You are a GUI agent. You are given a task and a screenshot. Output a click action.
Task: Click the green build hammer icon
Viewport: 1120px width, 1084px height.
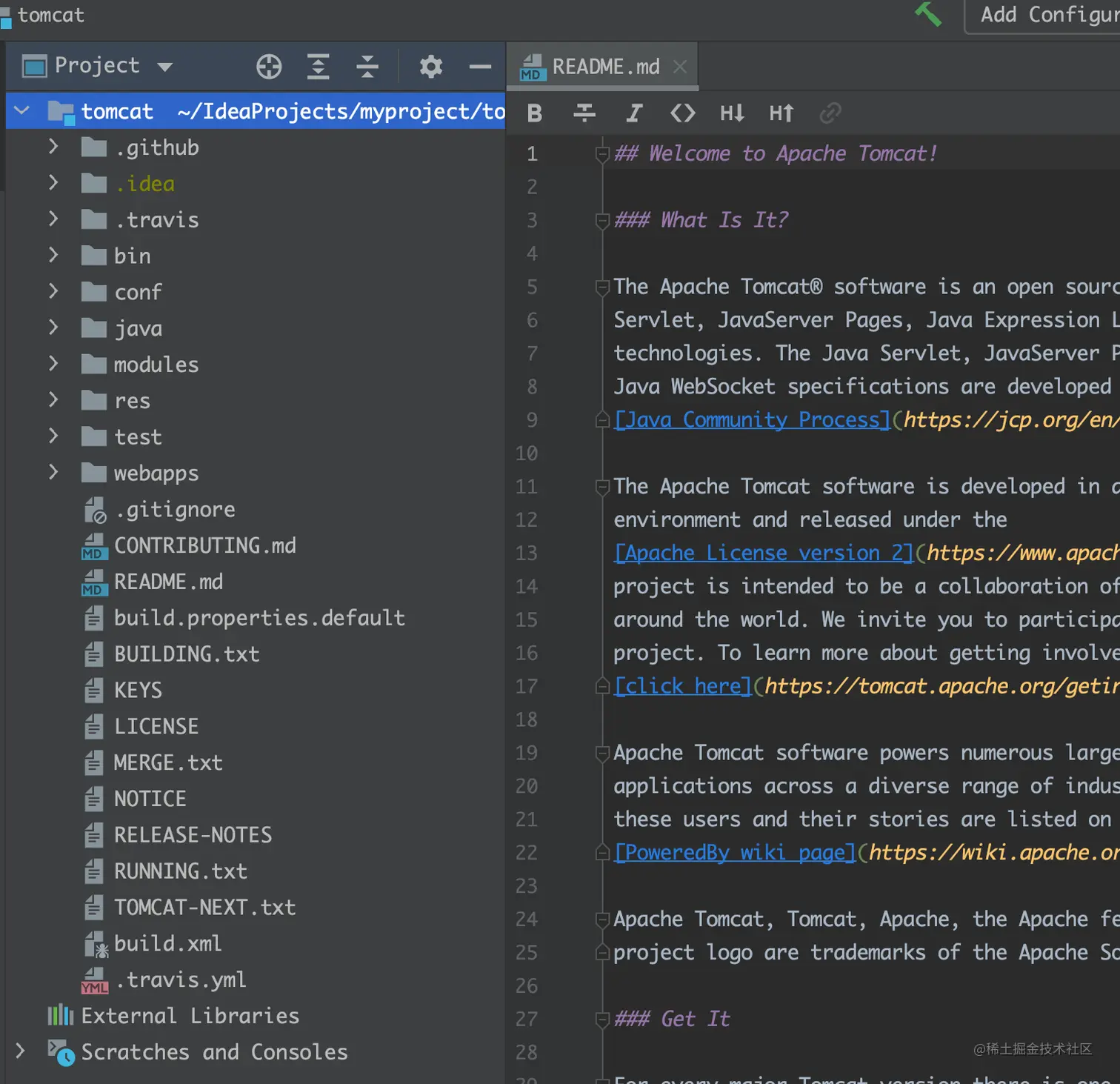(x=927, y=14)
